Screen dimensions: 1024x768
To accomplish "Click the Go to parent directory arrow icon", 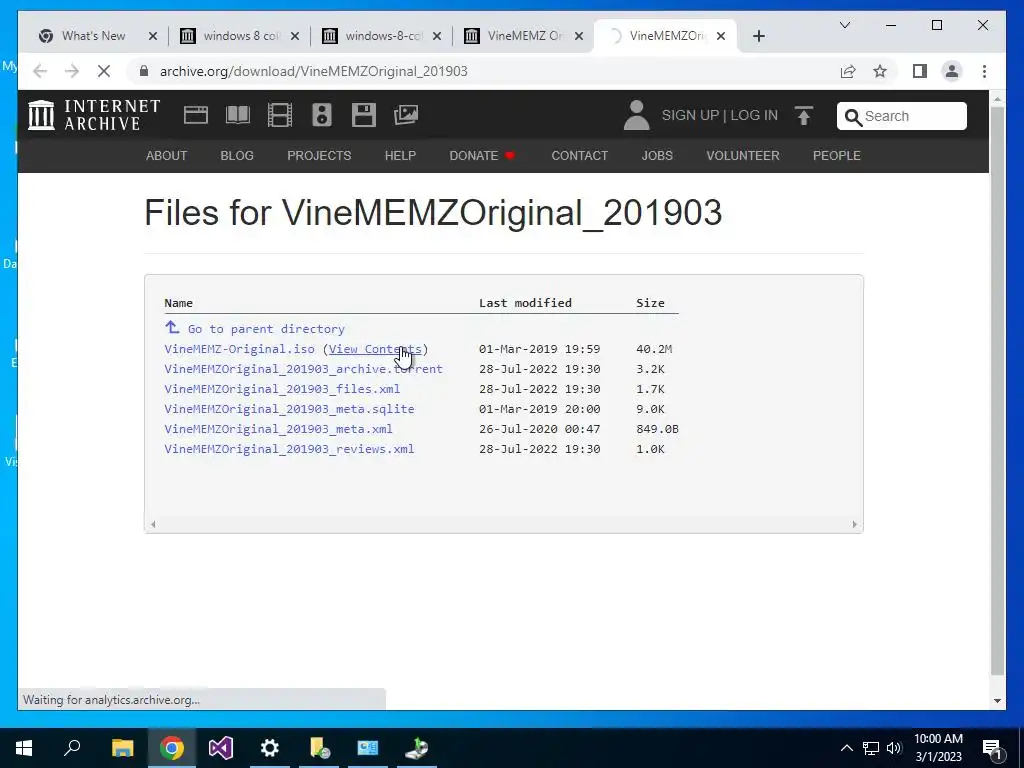I will (172, 327).
